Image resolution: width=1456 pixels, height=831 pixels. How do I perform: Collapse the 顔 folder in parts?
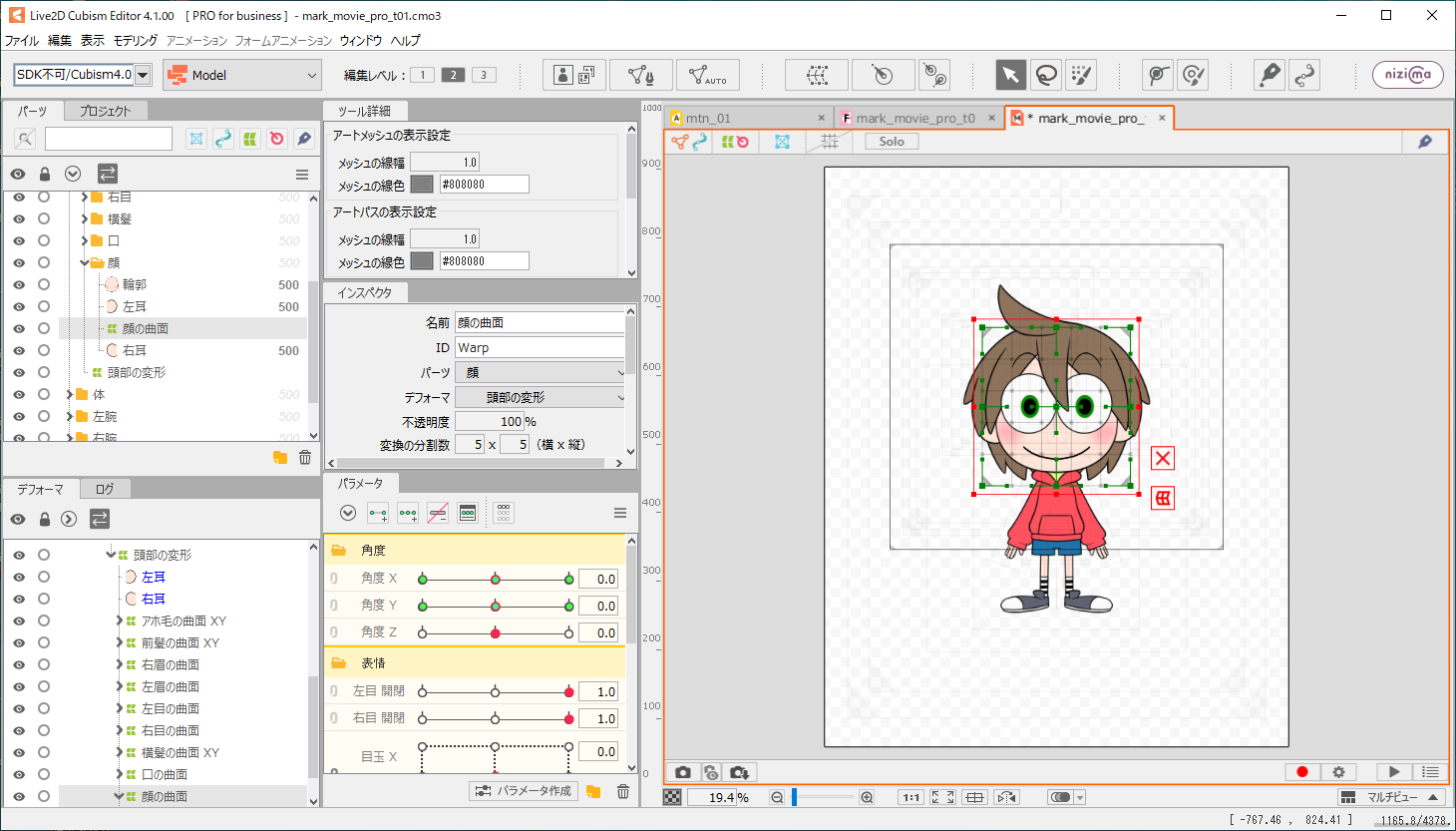click(x=84, y=262)
